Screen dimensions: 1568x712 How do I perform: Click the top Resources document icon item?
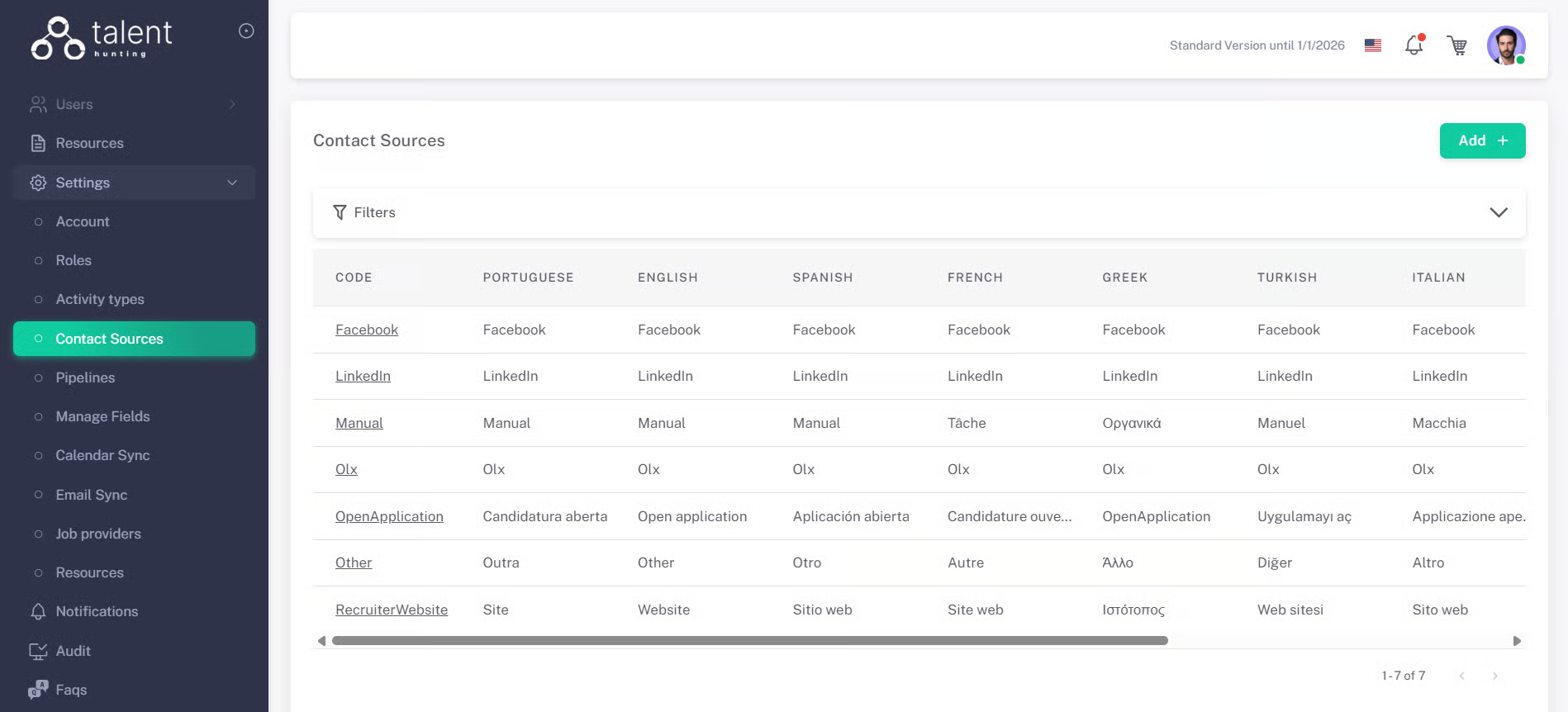tap(89, 143)
